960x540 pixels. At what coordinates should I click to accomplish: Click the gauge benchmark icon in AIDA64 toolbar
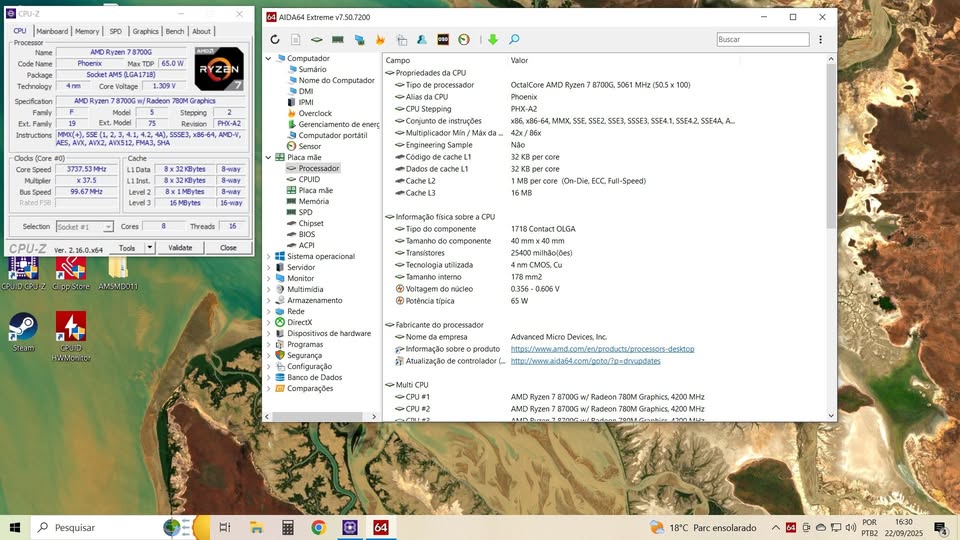click(x=464, y=39)
